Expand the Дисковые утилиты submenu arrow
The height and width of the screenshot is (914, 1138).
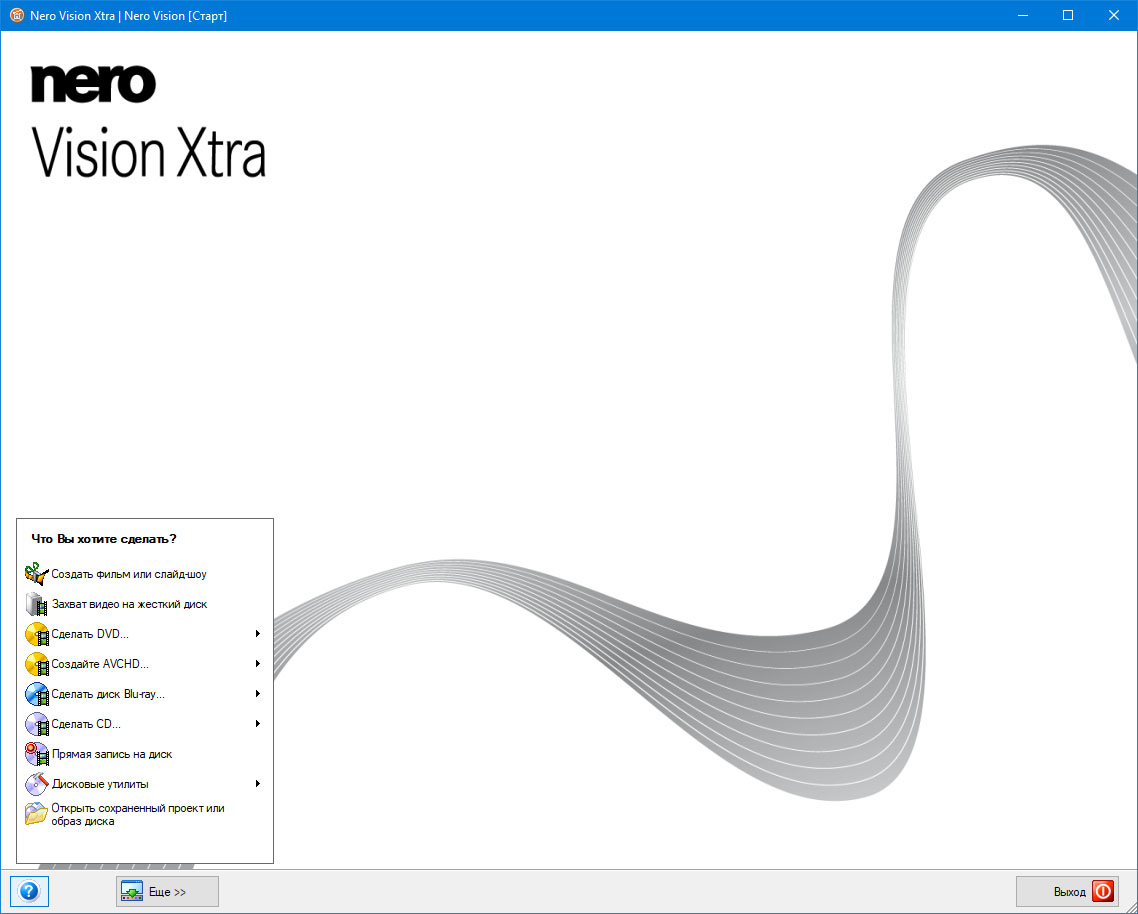258,784
